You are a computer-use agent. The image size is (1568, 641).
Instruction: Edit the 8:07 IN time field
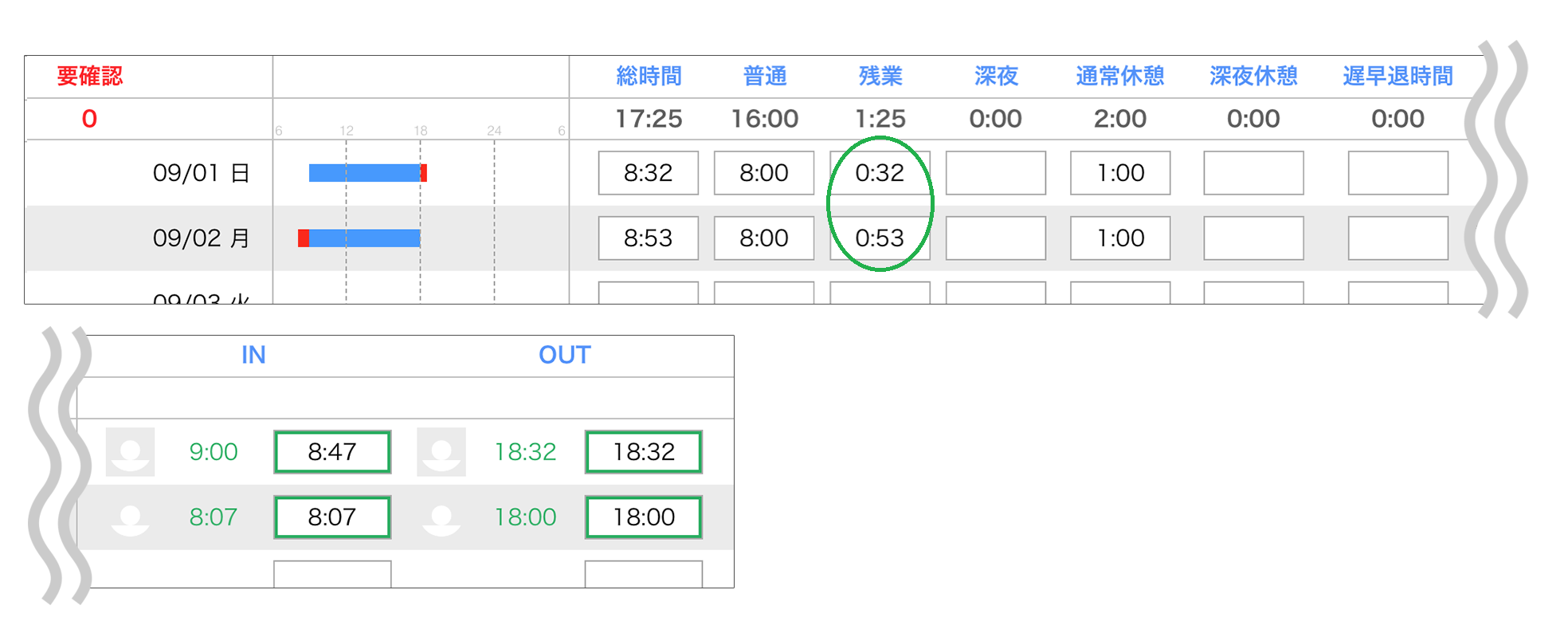[x=332, y=517]
